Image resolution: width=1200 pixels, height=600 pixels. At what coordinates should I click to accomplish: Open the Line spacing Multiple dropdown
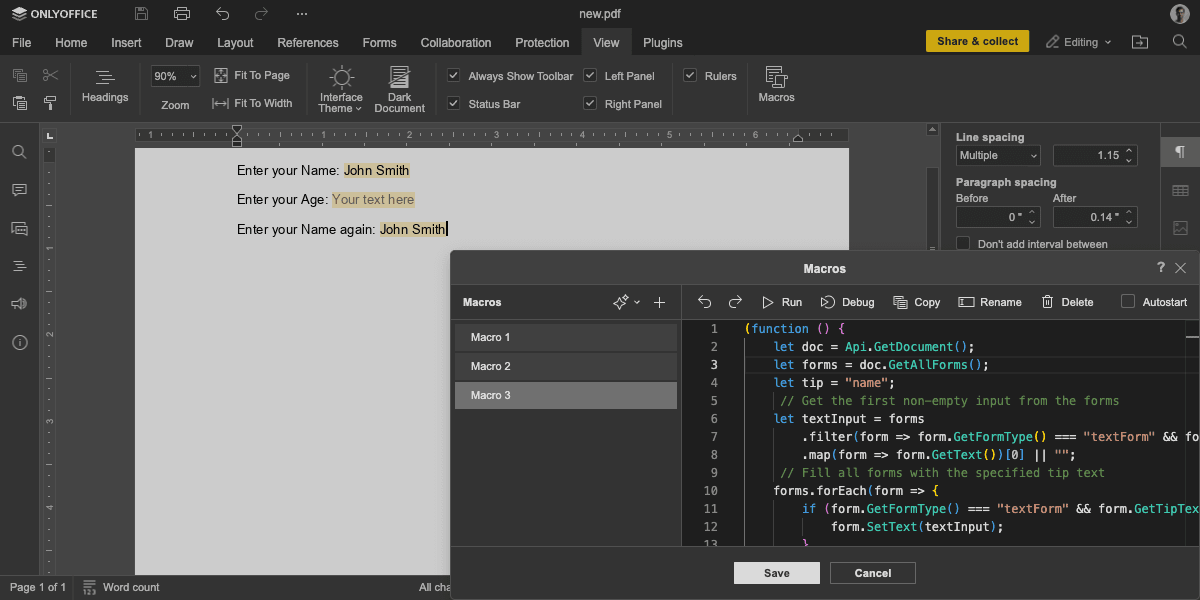998,155
